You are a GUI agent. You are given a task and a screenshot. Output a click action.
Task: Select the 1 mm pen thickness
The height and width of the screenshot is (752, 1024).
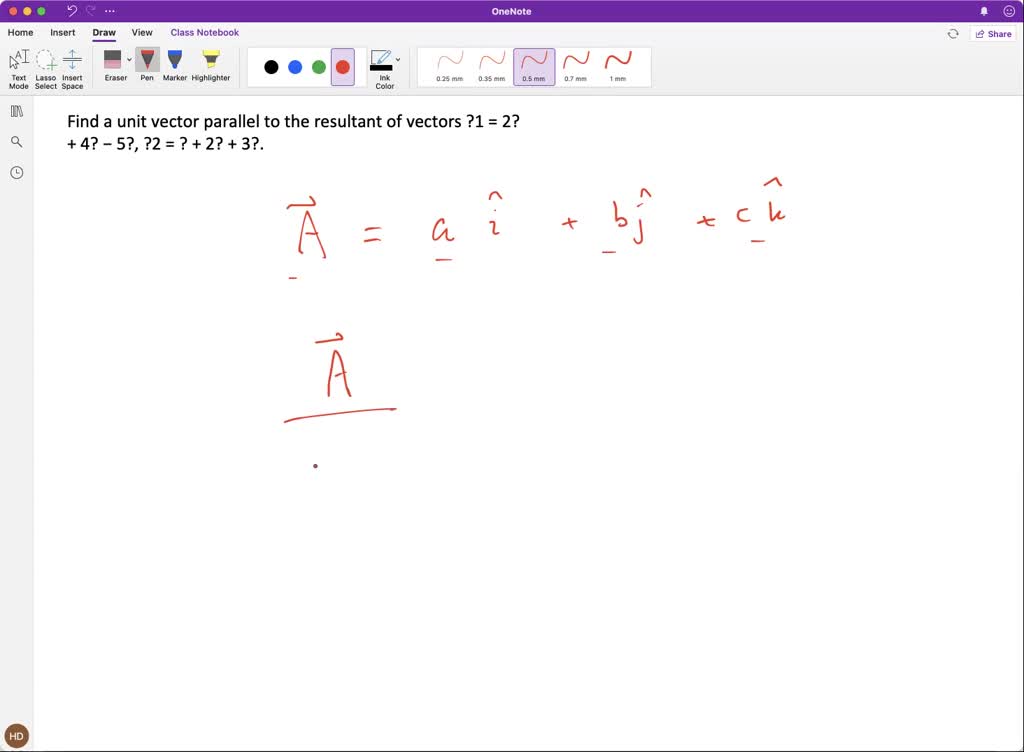(x=619, y=66)
